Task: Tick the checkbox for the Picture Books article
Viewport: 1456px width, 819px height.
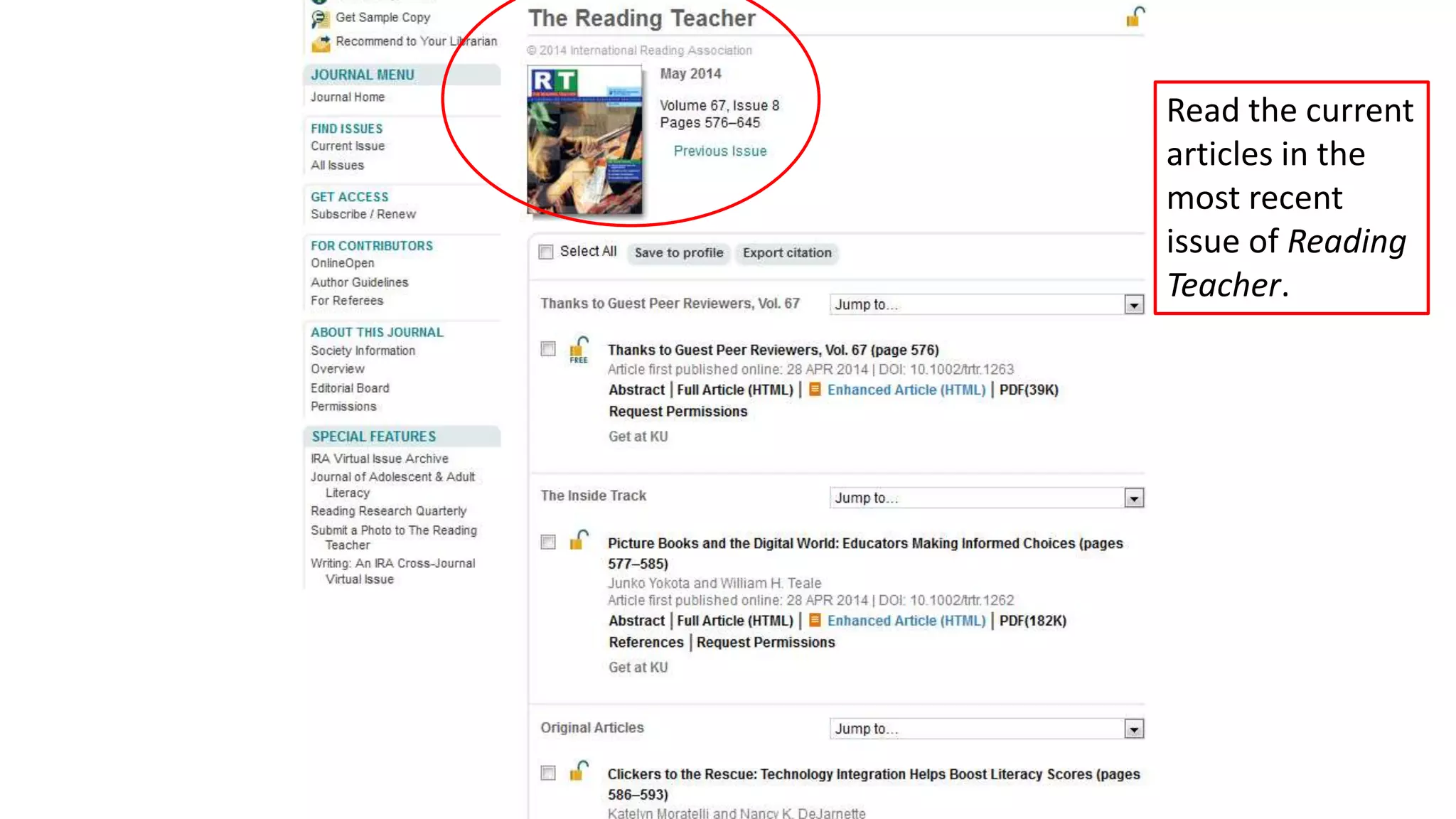Action: 548,542
